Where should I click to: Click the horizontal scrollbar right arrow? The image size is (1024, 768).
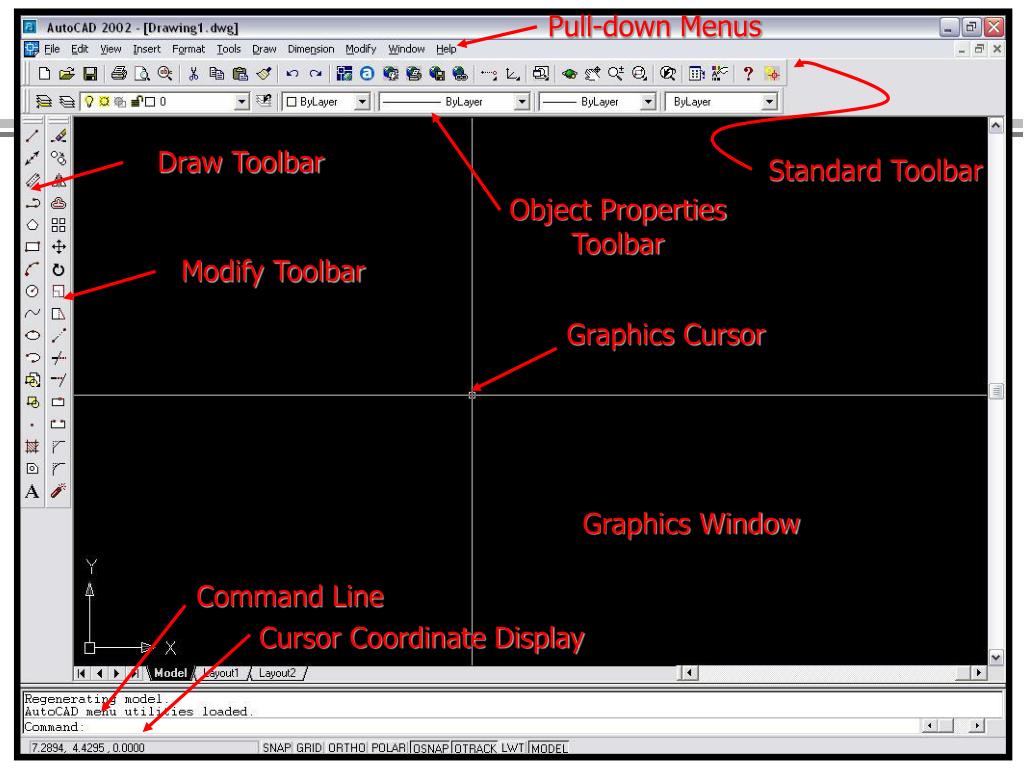[x=978, y=673]
